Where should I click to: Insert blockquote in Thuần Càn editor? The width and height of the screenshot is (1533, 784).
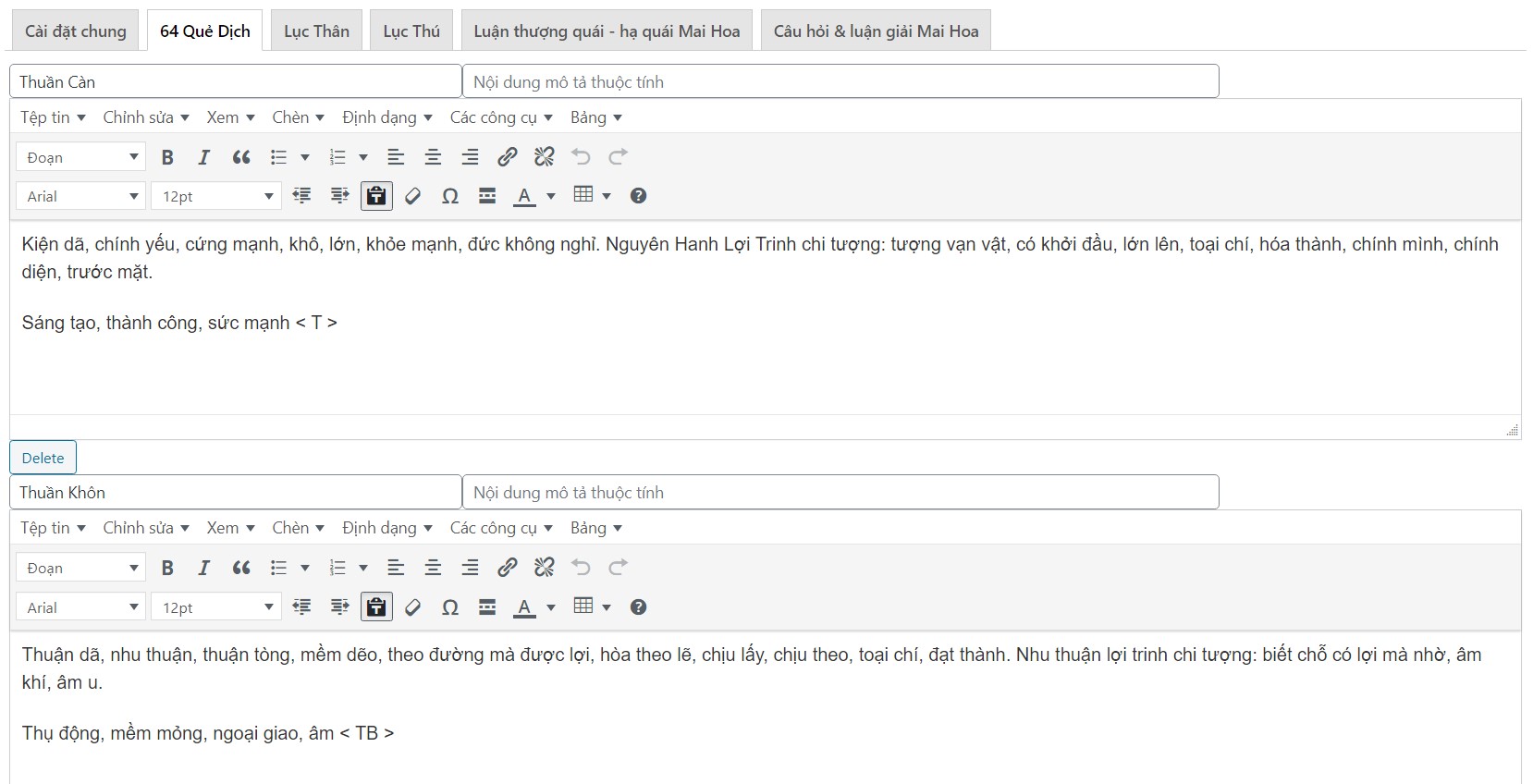(241, 157)
